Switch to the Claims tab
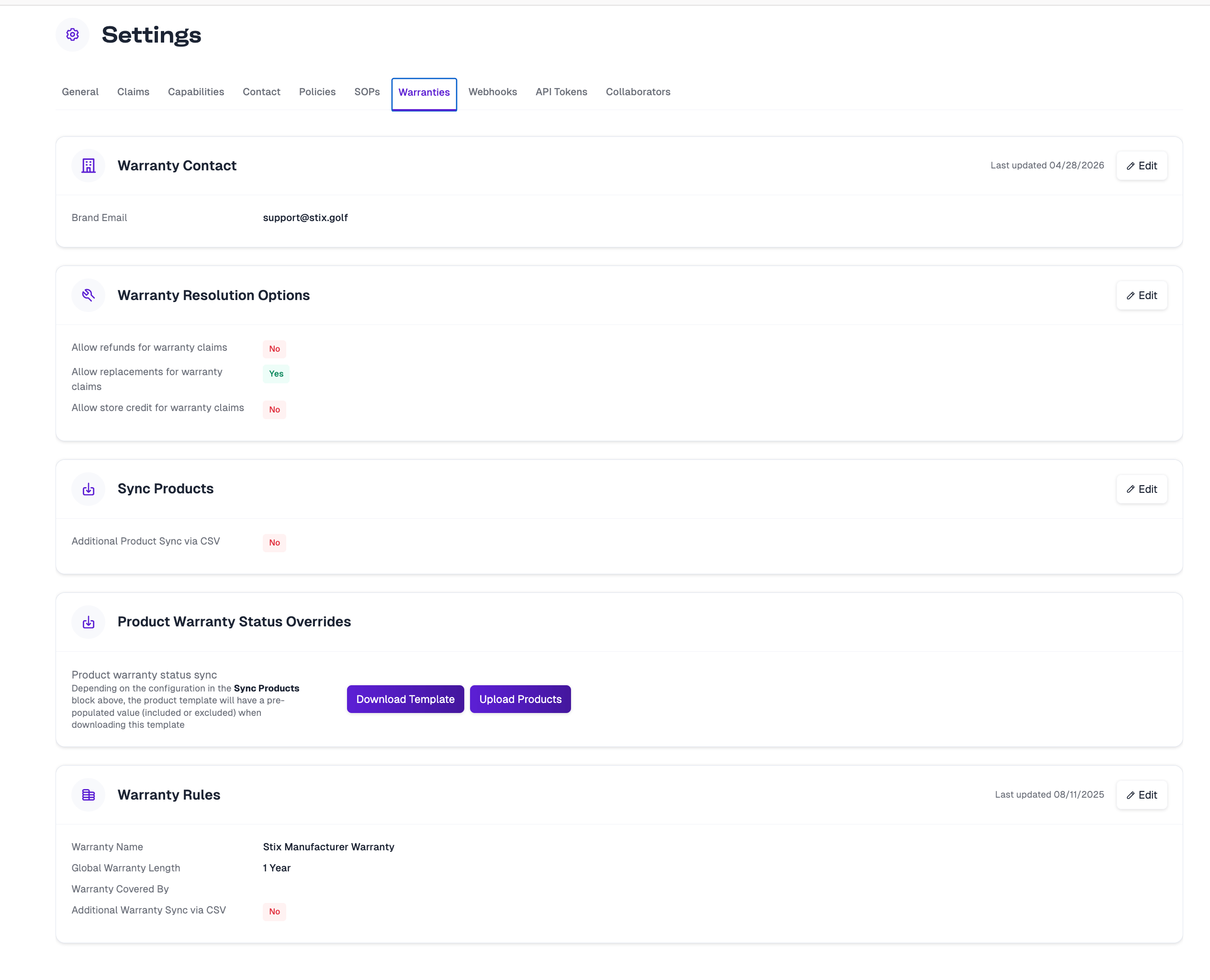This screenshot has width=1210, height=980. coord(133,92)
